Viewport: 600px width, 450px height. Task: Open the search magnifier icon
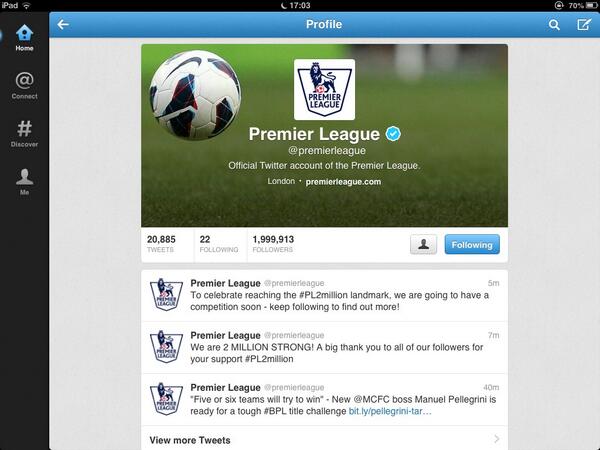[x=554, y=25]
